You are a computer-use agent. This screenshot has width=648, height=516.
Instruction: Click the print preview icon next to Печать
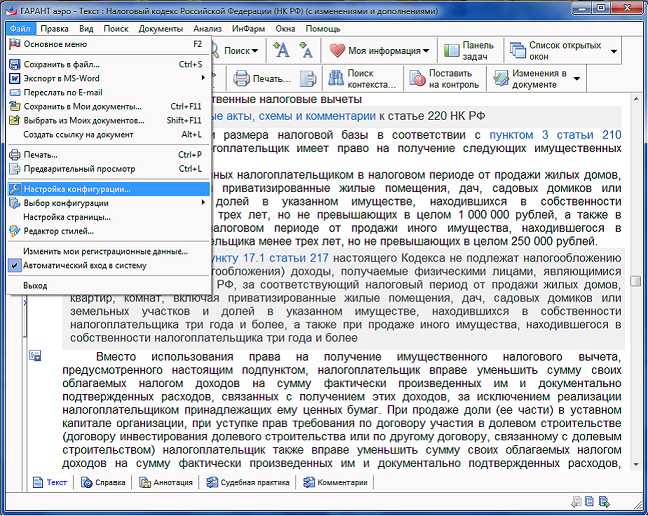coord(307,78)
